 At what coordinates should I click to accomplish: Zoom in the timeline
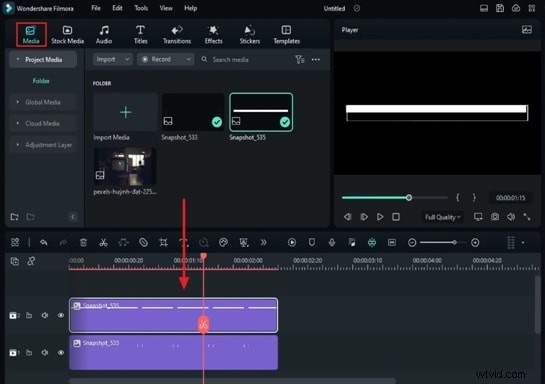coord(475,243)
